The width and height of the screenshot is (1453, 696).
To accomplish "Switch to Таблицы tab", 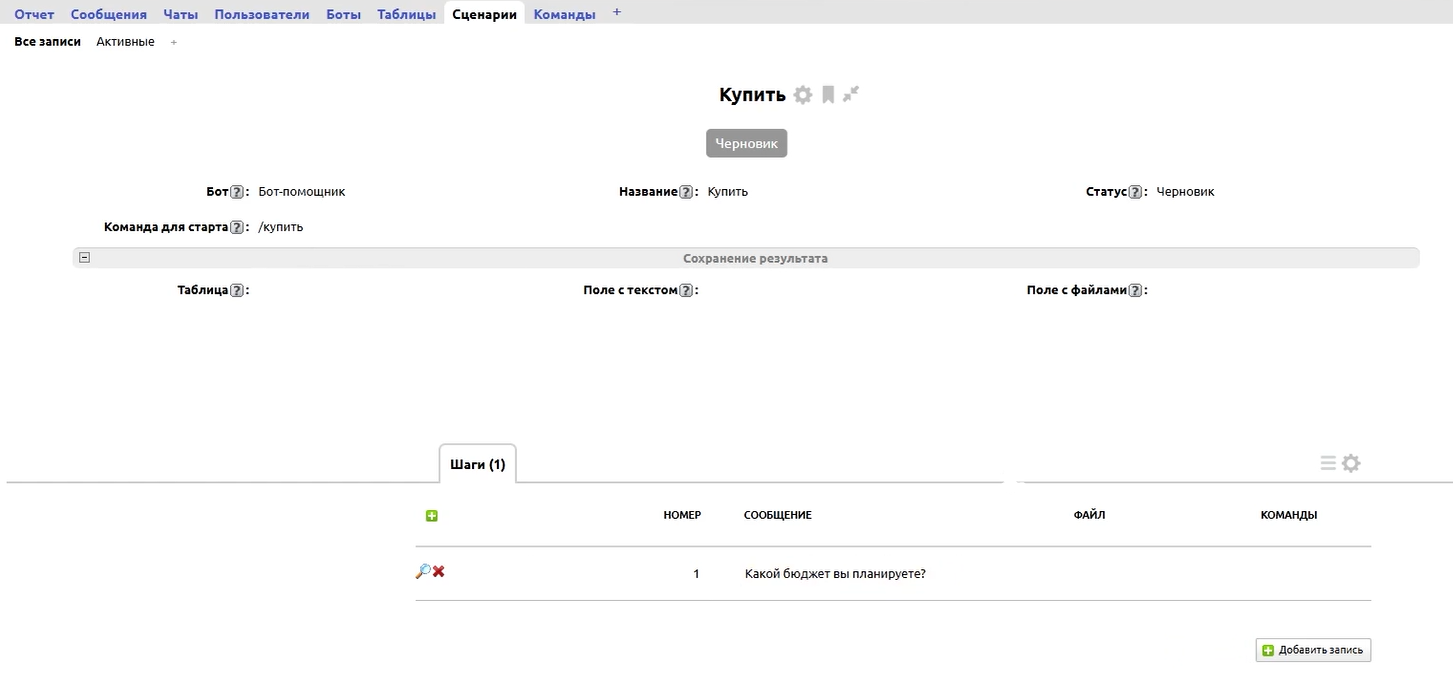I will (x=407, y=14).
